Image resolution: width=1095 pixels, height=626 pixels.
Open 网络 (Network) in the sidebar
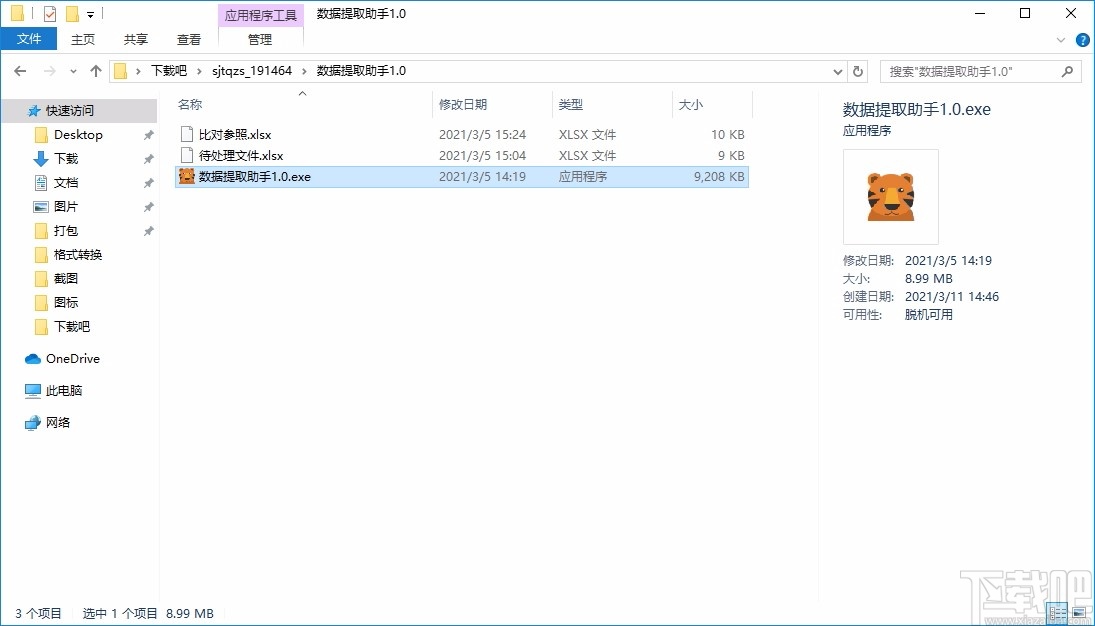[x=57, y=422]
